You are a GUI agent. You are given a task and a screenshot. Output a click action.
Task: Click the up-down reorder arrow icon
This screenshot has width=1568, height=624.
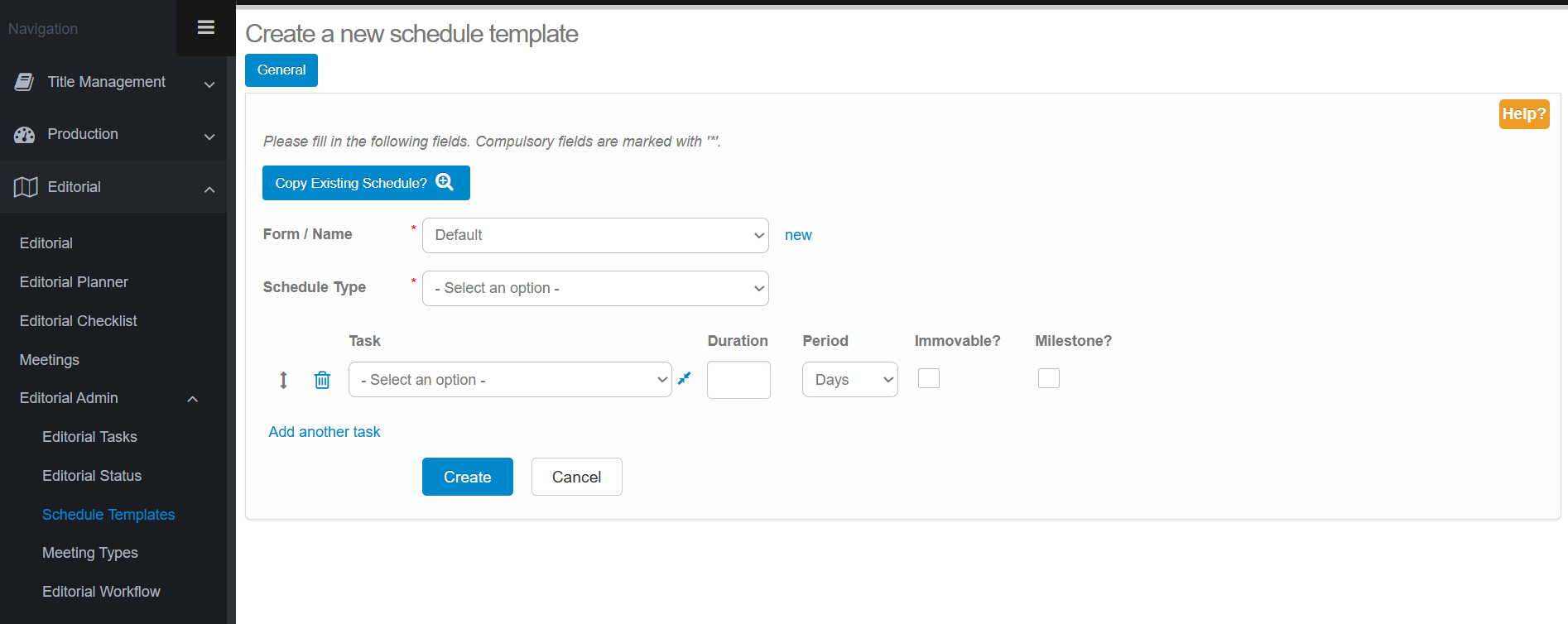(283, 380)
